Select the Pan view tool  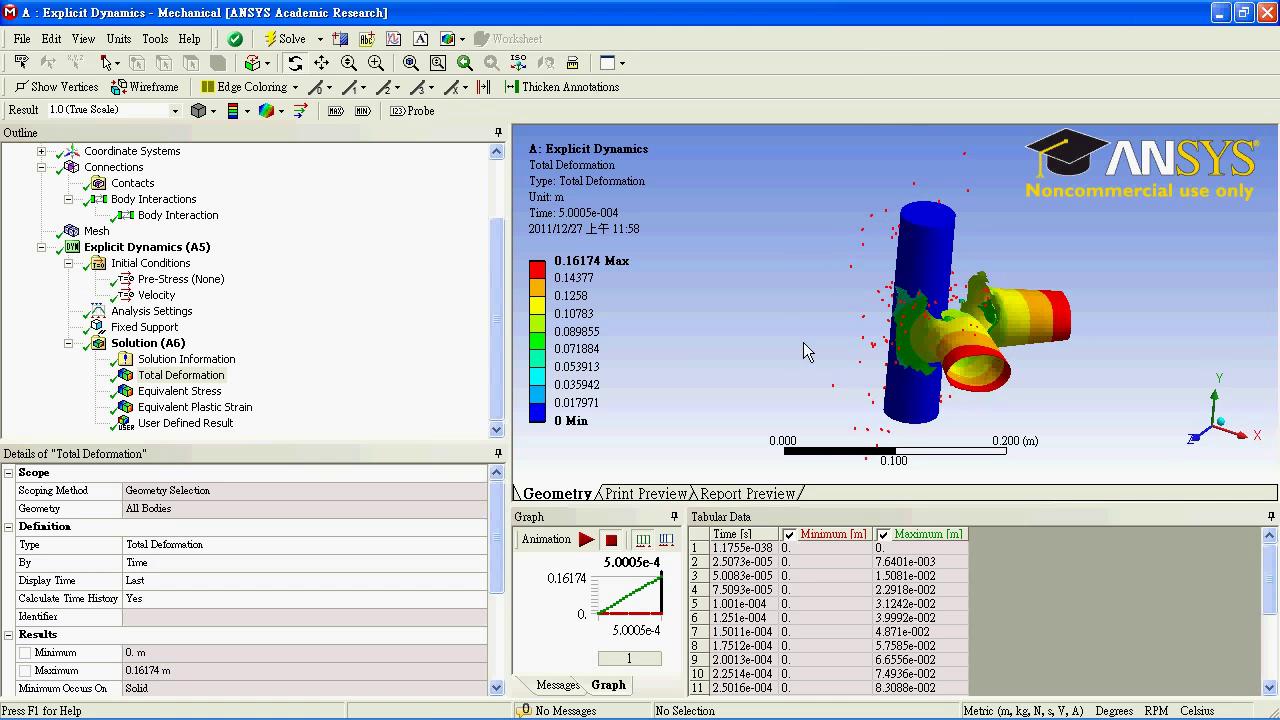point(322,63)
